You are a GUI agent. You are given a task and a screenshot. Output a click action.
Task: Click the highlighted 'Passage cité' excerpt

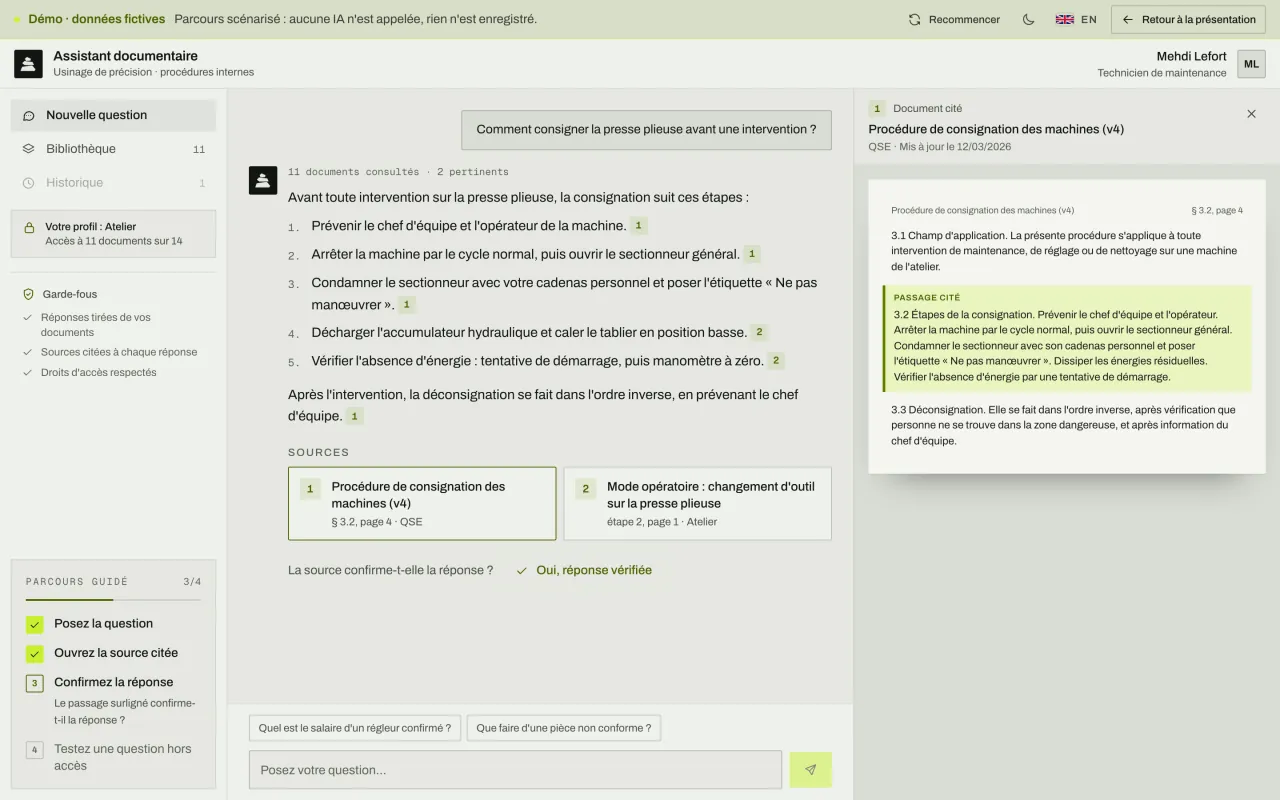(x=1067, y=338)
